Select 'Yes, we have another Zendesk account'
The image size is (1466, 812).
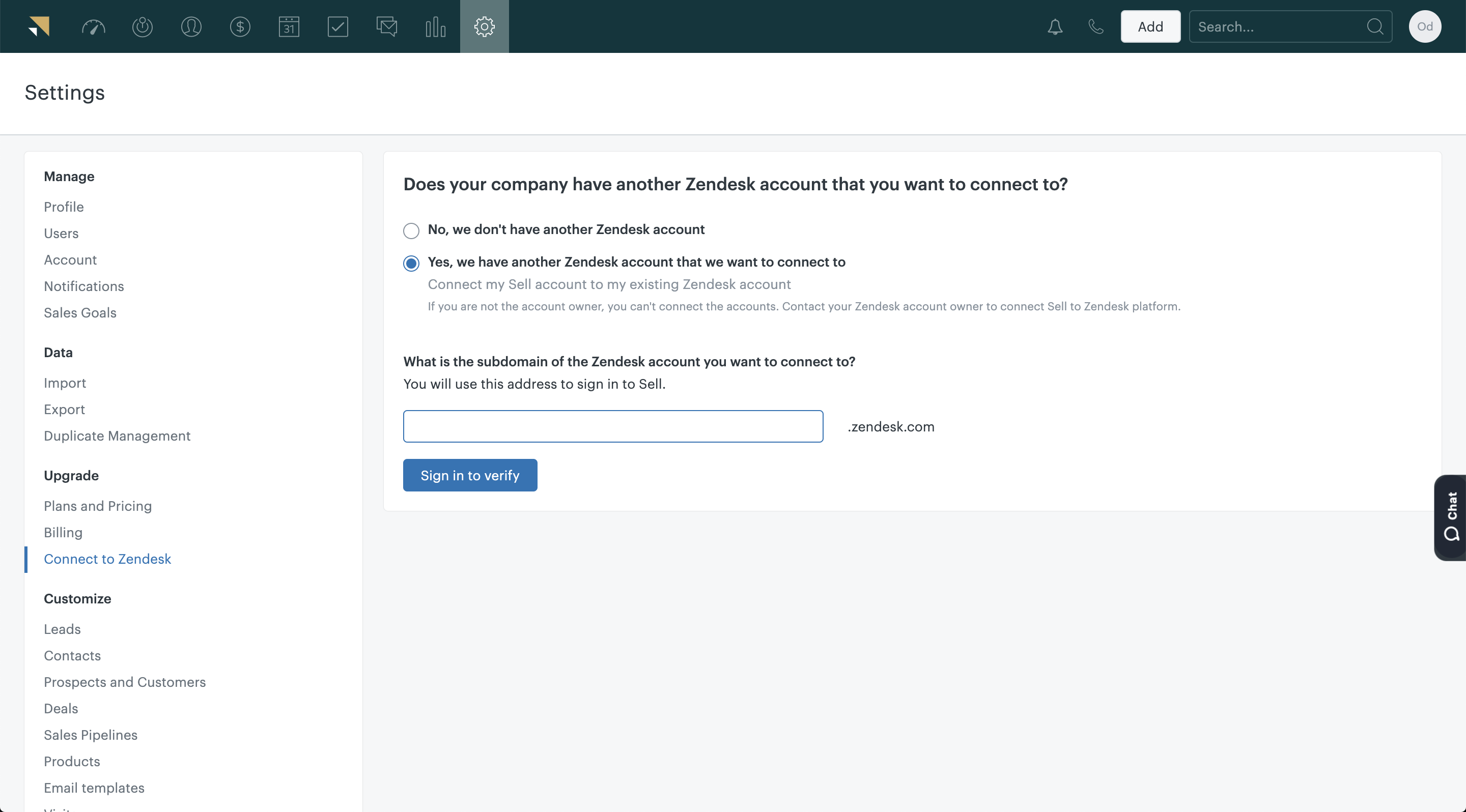coord(411,263)
